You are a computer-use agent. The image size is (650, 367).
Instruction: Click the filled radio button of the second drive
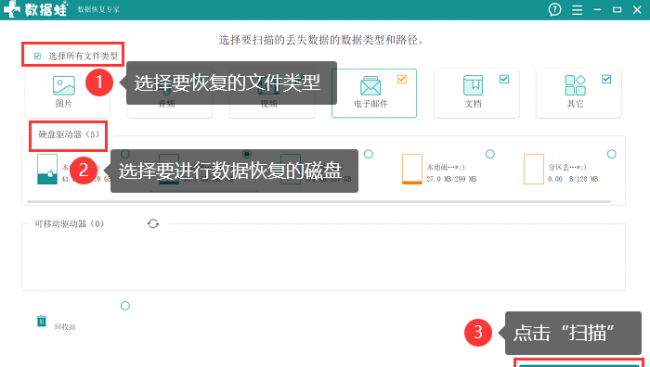247,154
